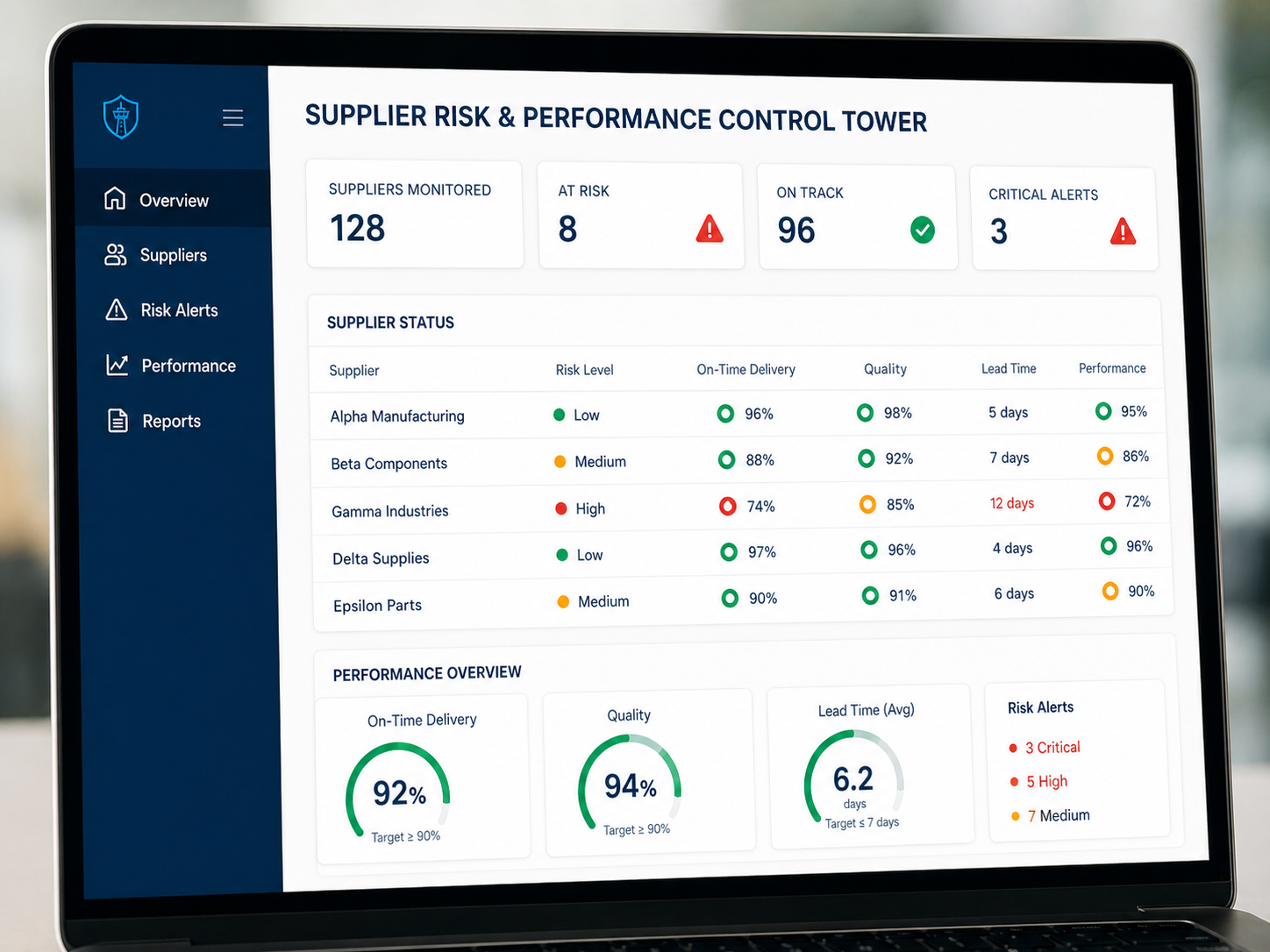1270x952 pixels.
Task: Click the 4 days lead time cell
Action: [1012, 548]
